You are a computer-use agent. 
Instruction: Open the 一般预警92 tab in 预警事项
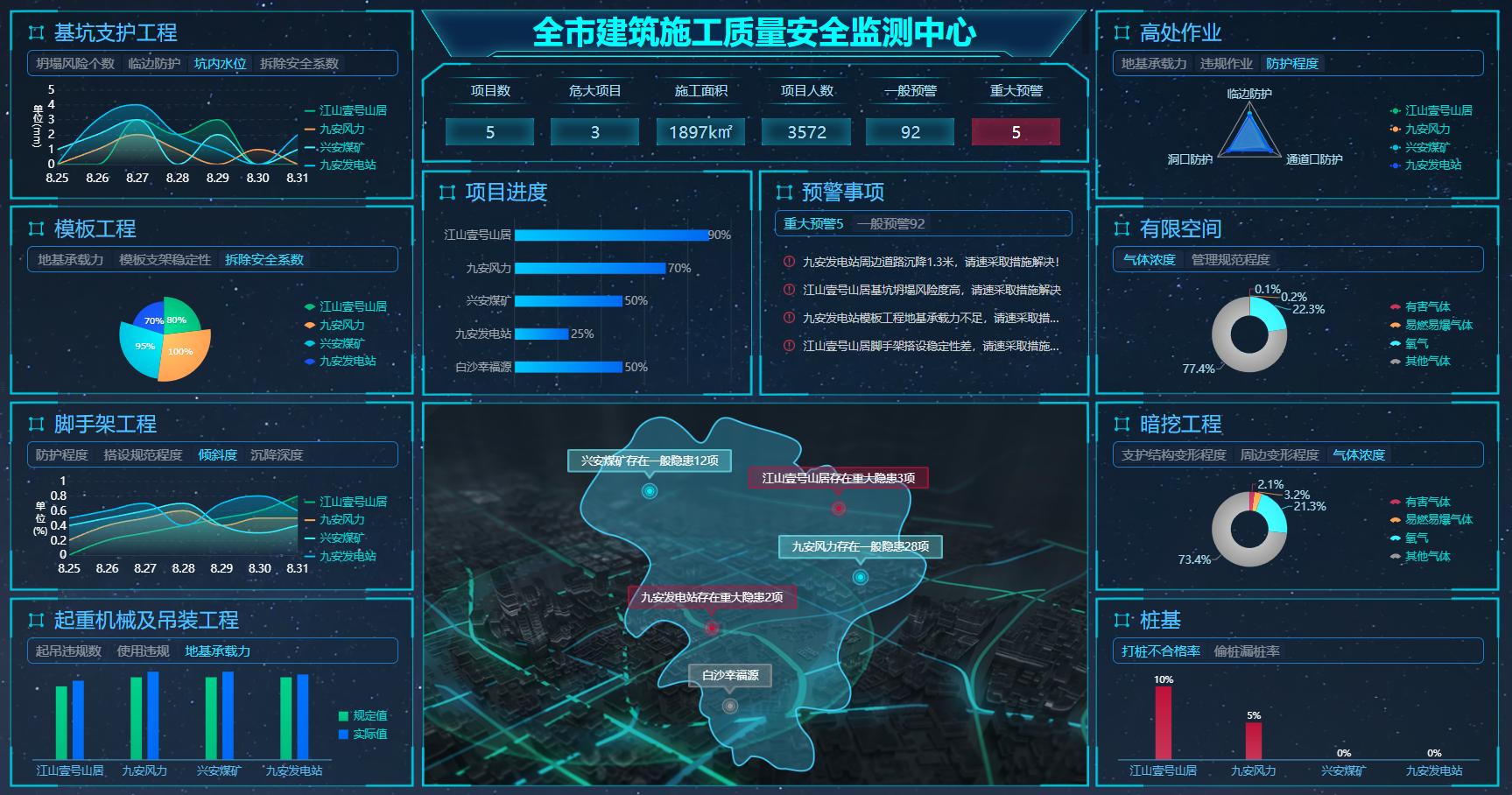890,224
